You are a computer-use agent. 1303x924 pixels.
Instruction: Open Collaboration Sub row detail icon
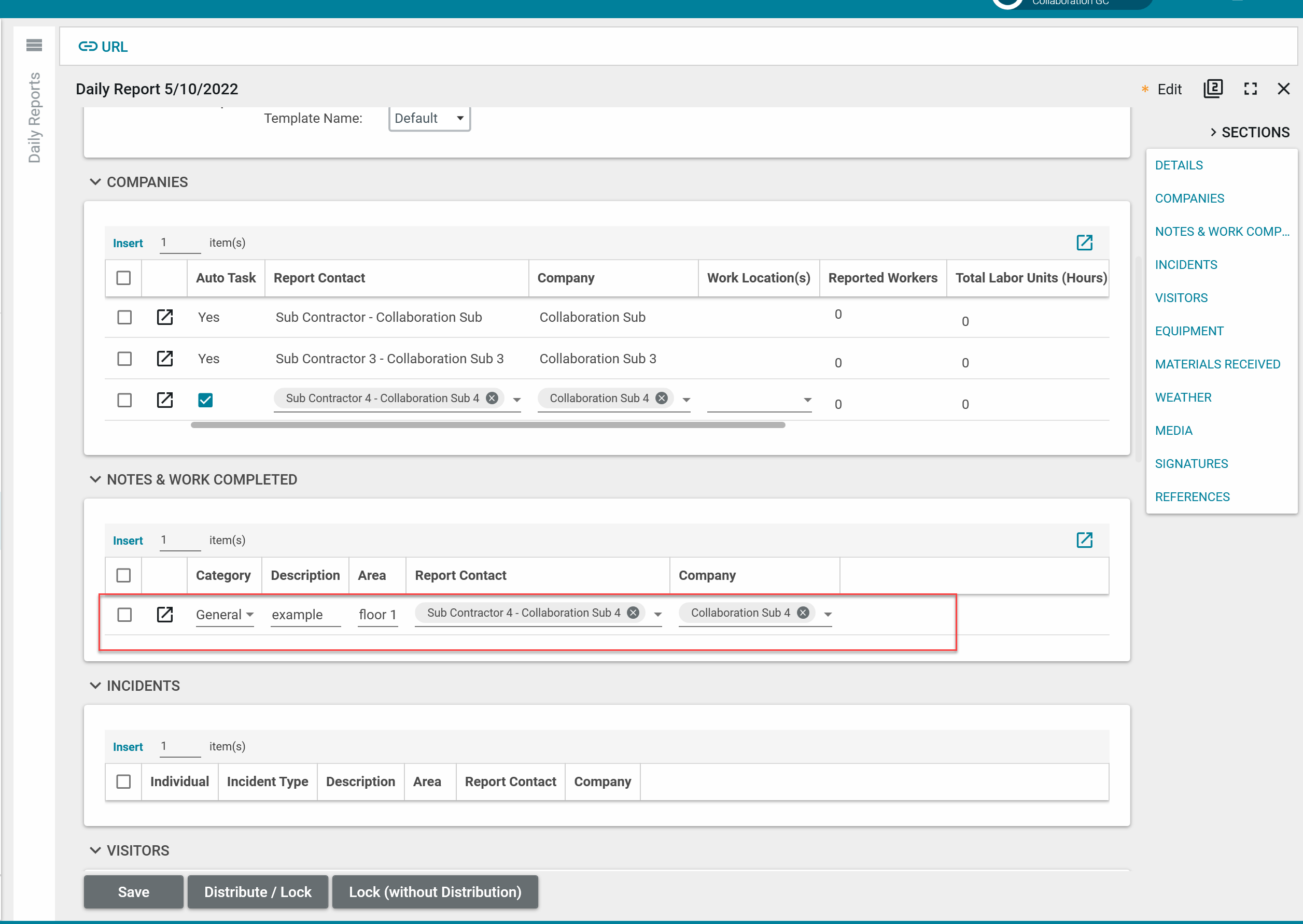[x=164, y=317]
